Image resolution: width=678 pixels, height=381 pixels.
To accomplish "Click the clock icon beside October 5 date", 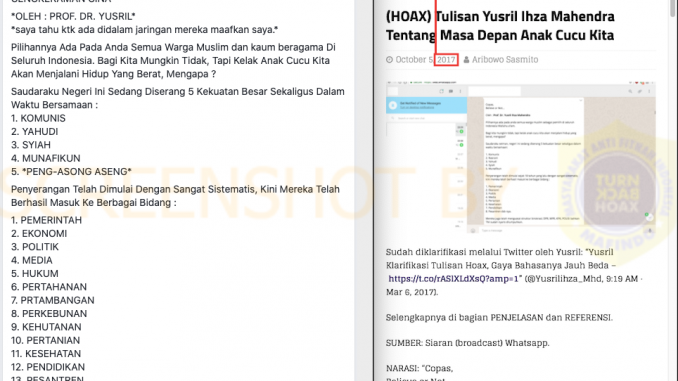I will (x=389, y=60).
